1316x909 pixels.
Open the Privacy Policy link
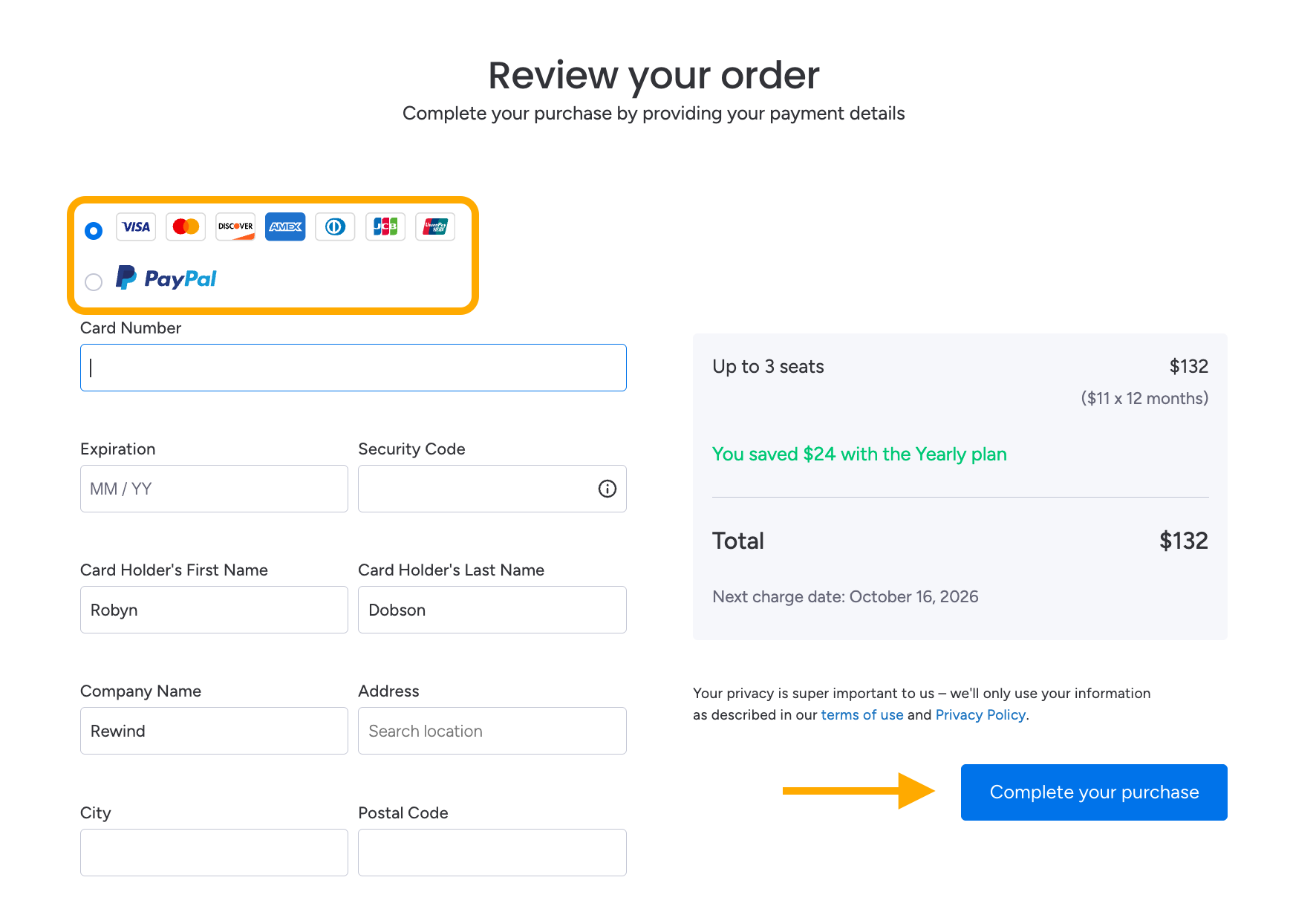click(980, 714)
